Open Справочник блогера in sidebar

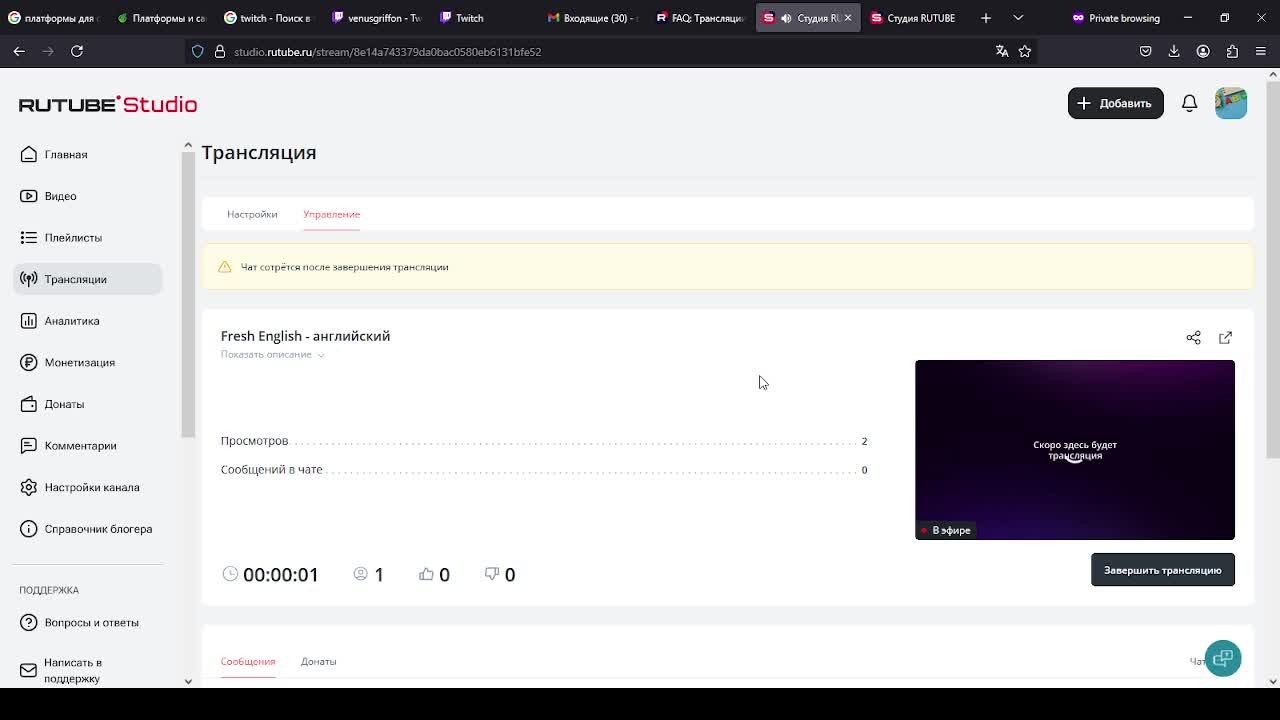[88, 529]
